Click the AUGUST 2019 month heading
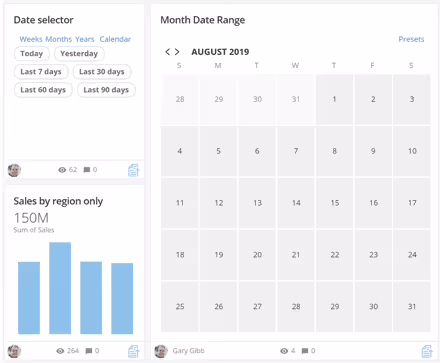This screenshot has height=363, width=440. [220, 52]
